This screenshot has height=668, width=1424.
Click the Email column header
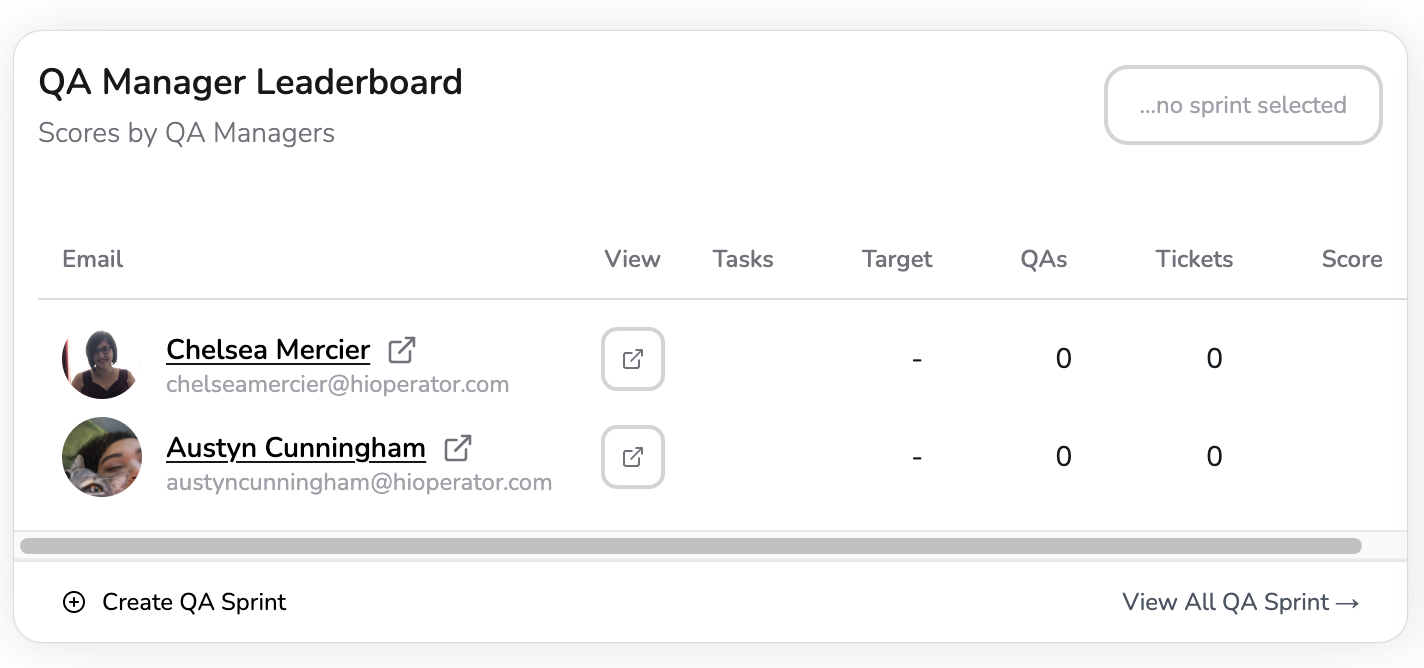point(92,259)
